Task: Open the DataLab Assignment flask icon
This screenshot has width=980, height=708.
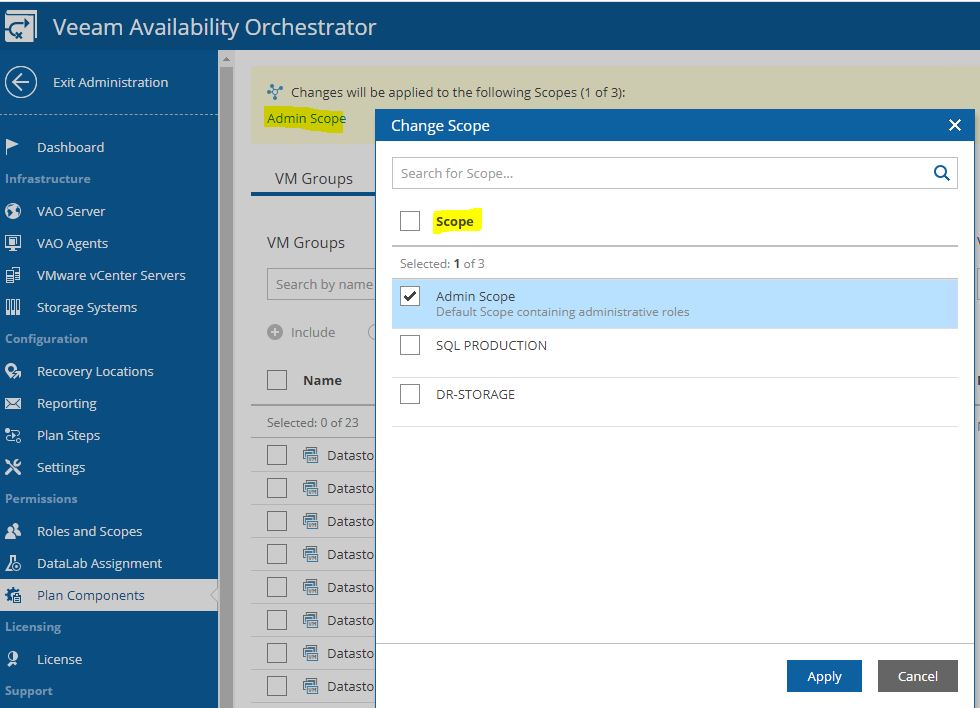Action: [13, 563]
